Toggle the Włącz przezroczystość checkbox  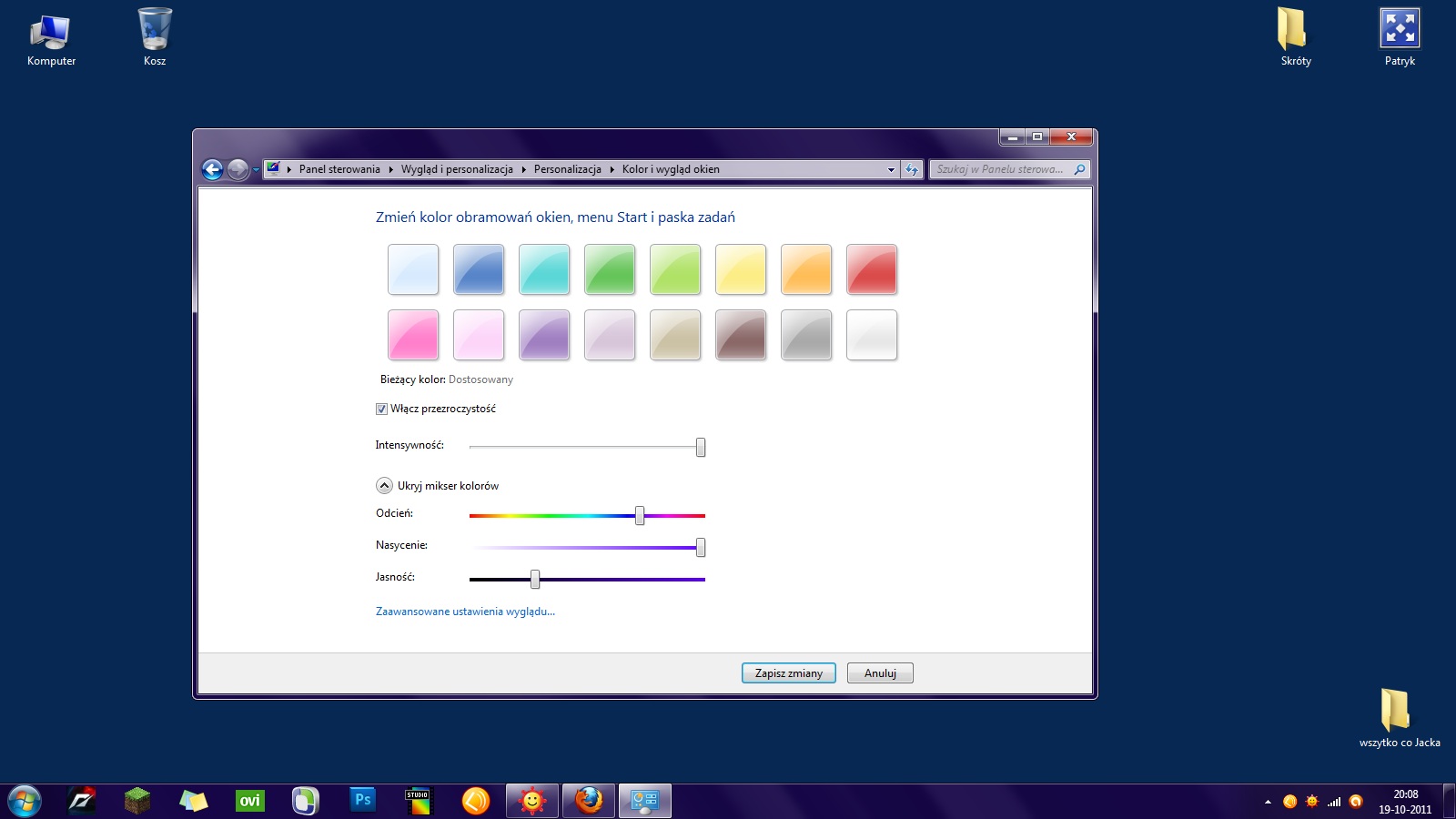pyautogui.click(x=382, y=409)
